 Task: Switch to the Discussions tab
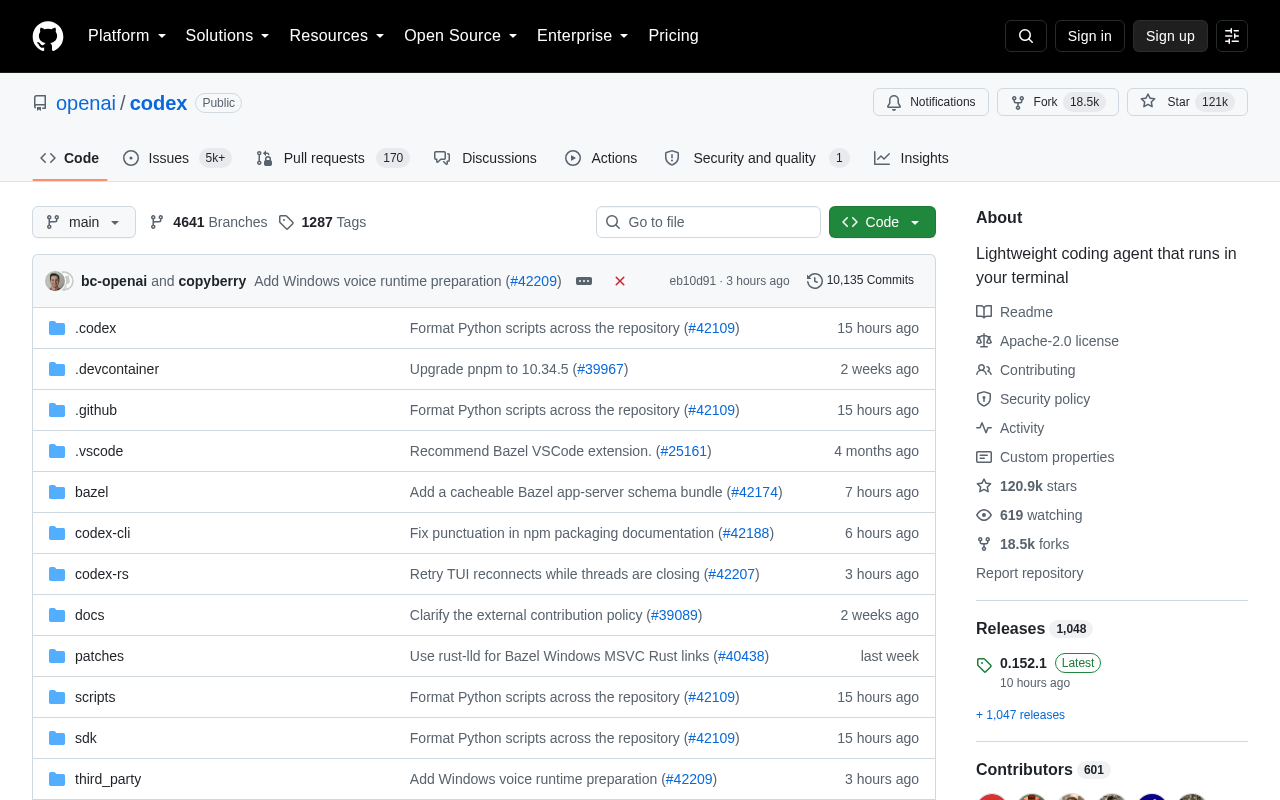point(485,158)
